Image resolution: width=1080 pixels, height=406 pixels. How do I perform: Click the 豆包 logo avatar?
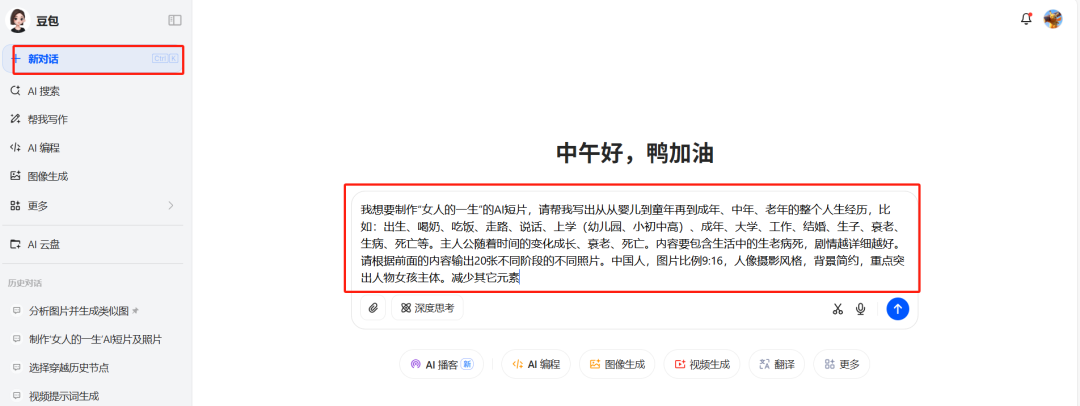click(19, 20)
